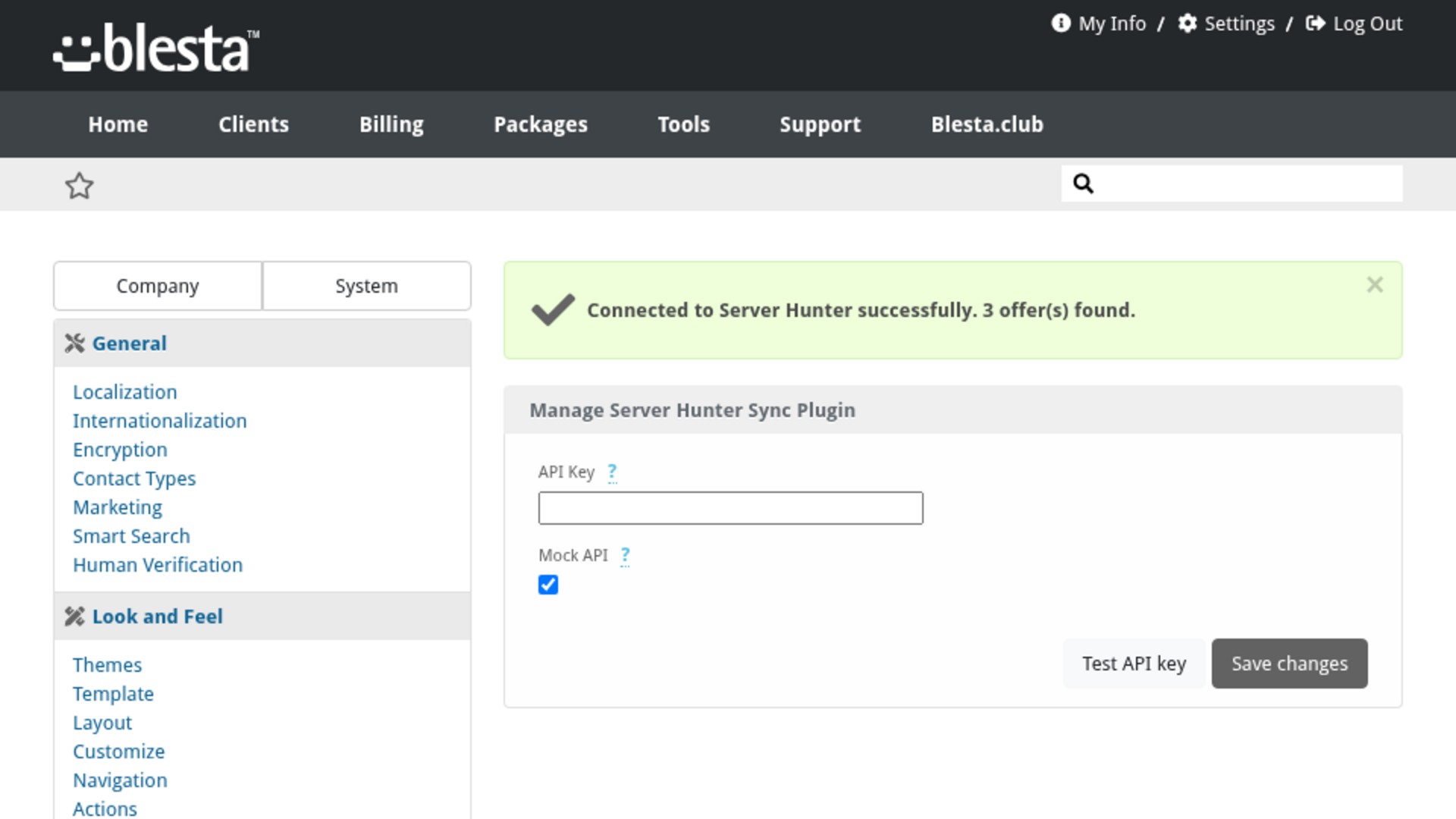Click the Log Out arrow icon
Screen dimensions: 1456x819
pos(1315,24)
